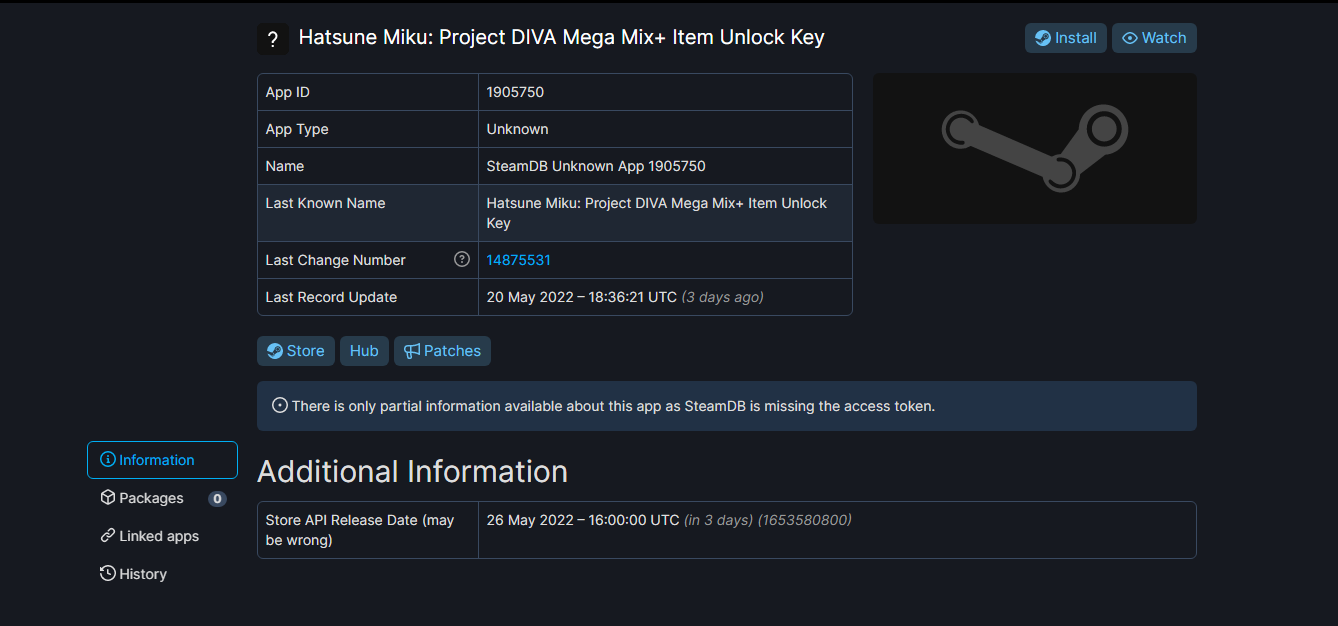Click the clock icon beside History
Image resolution: width=1338 pixels, height=626 pixels.
[108, 574]
